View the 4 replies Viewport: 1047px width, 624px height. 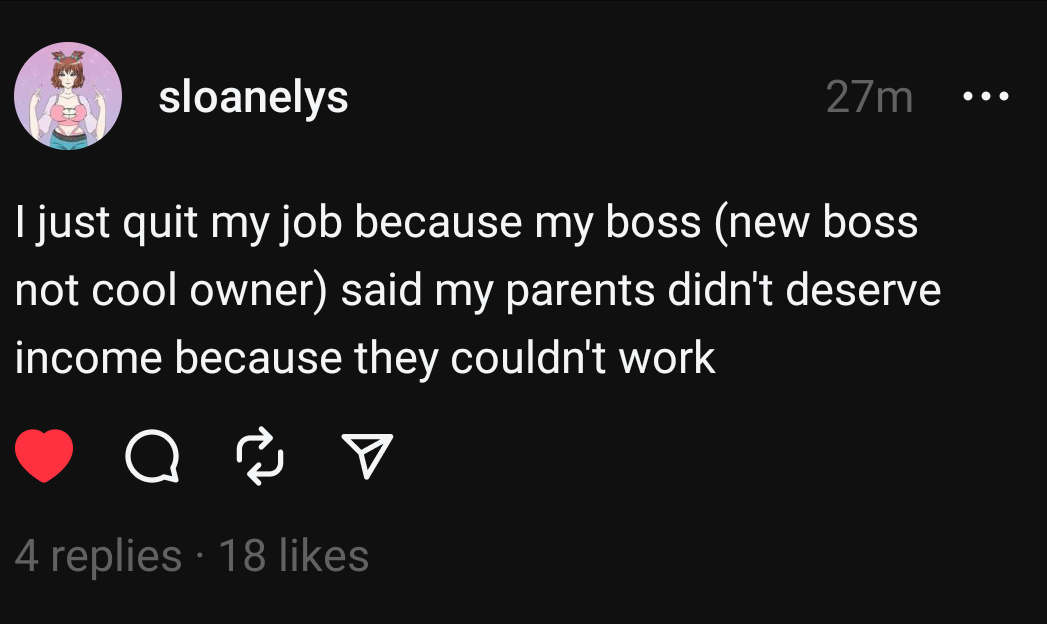coord(98,555)
